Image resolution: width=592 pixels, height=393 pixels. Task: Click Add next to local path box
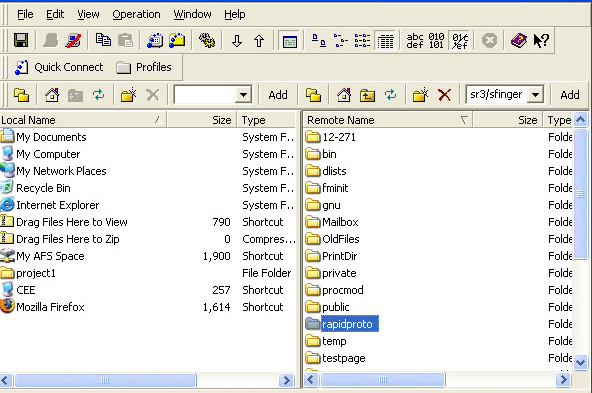pyautogui.click(x=278, y=95)
